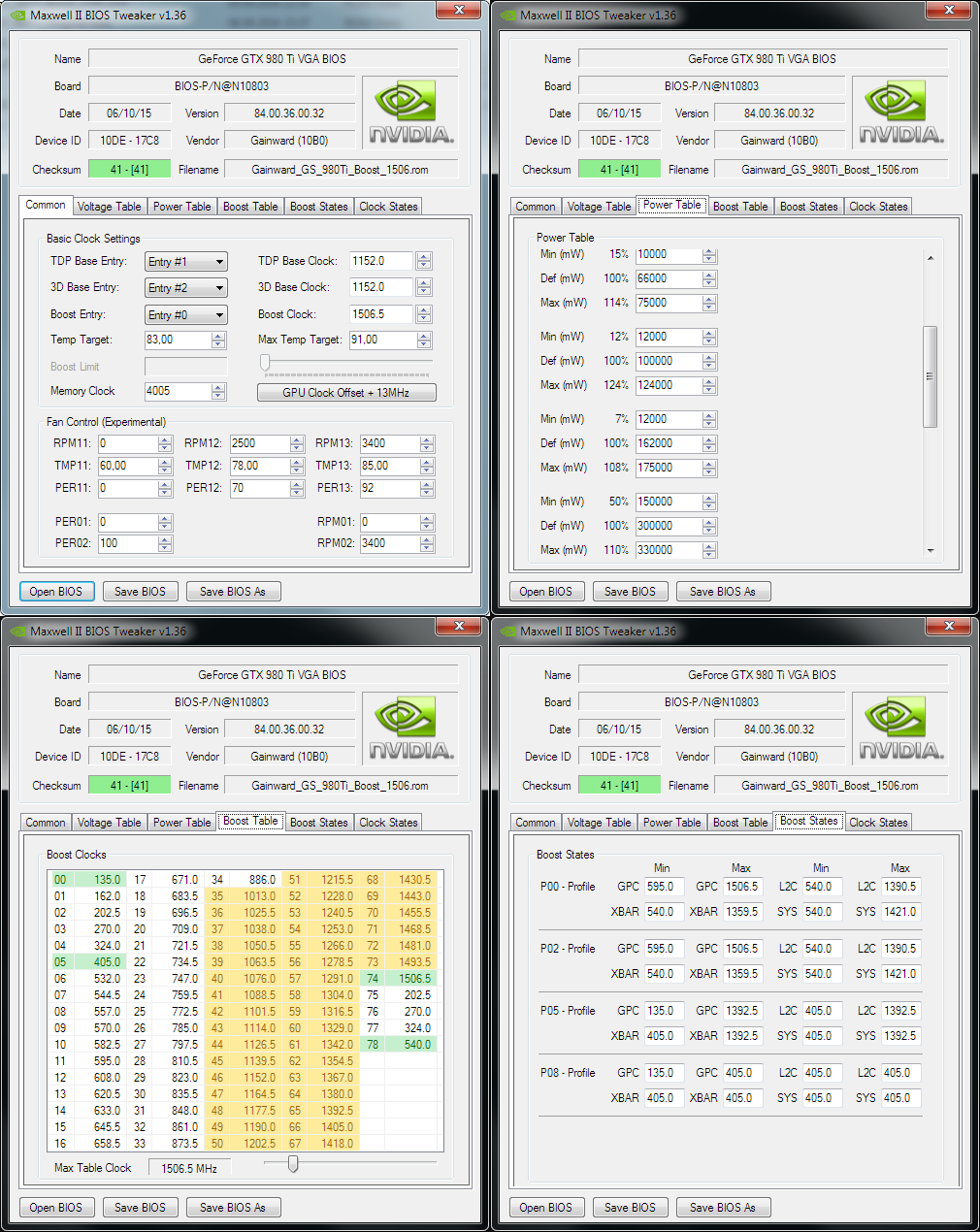
Task: Click power table field showing 124000
Action: tap(669, 385)
